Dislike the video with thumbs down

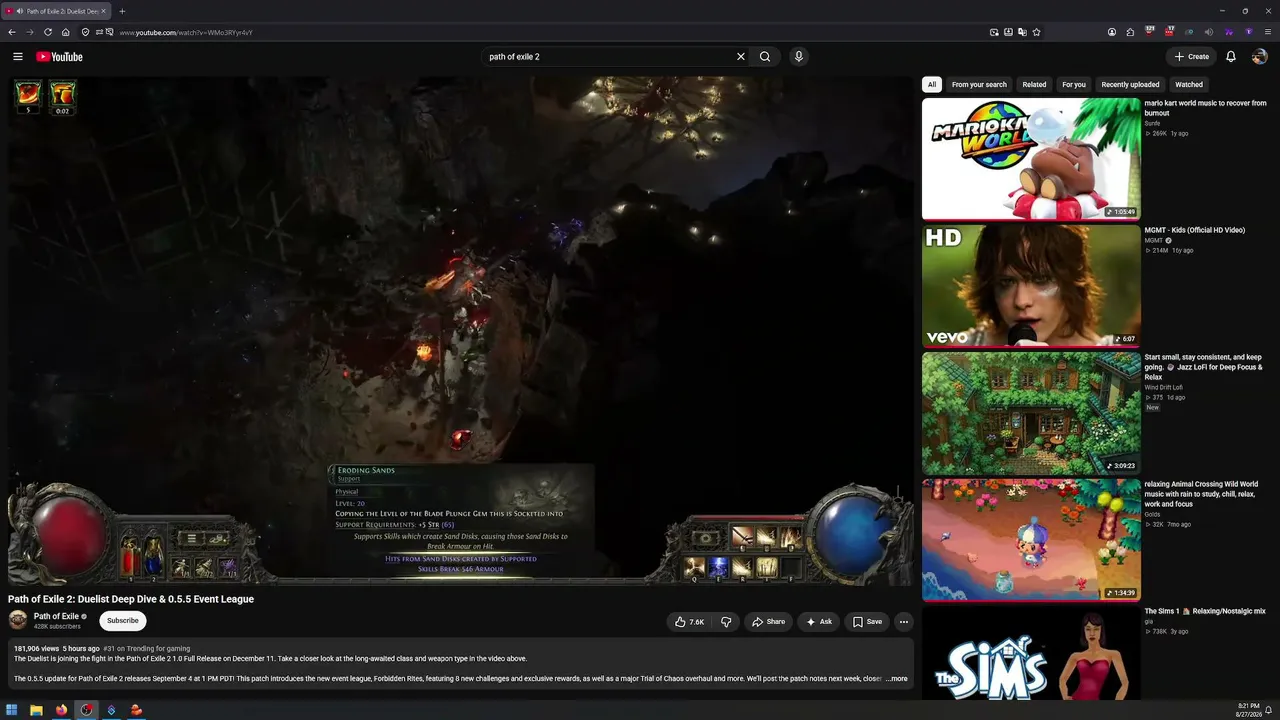726,622
